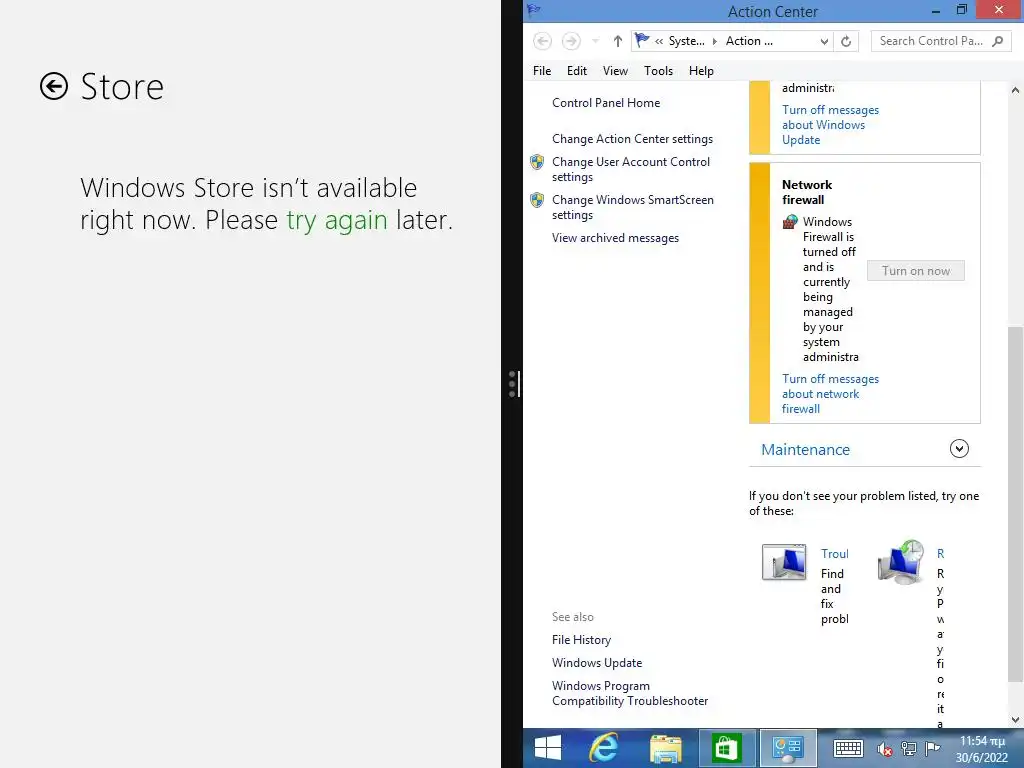Open the File menu

coord(542,71)
